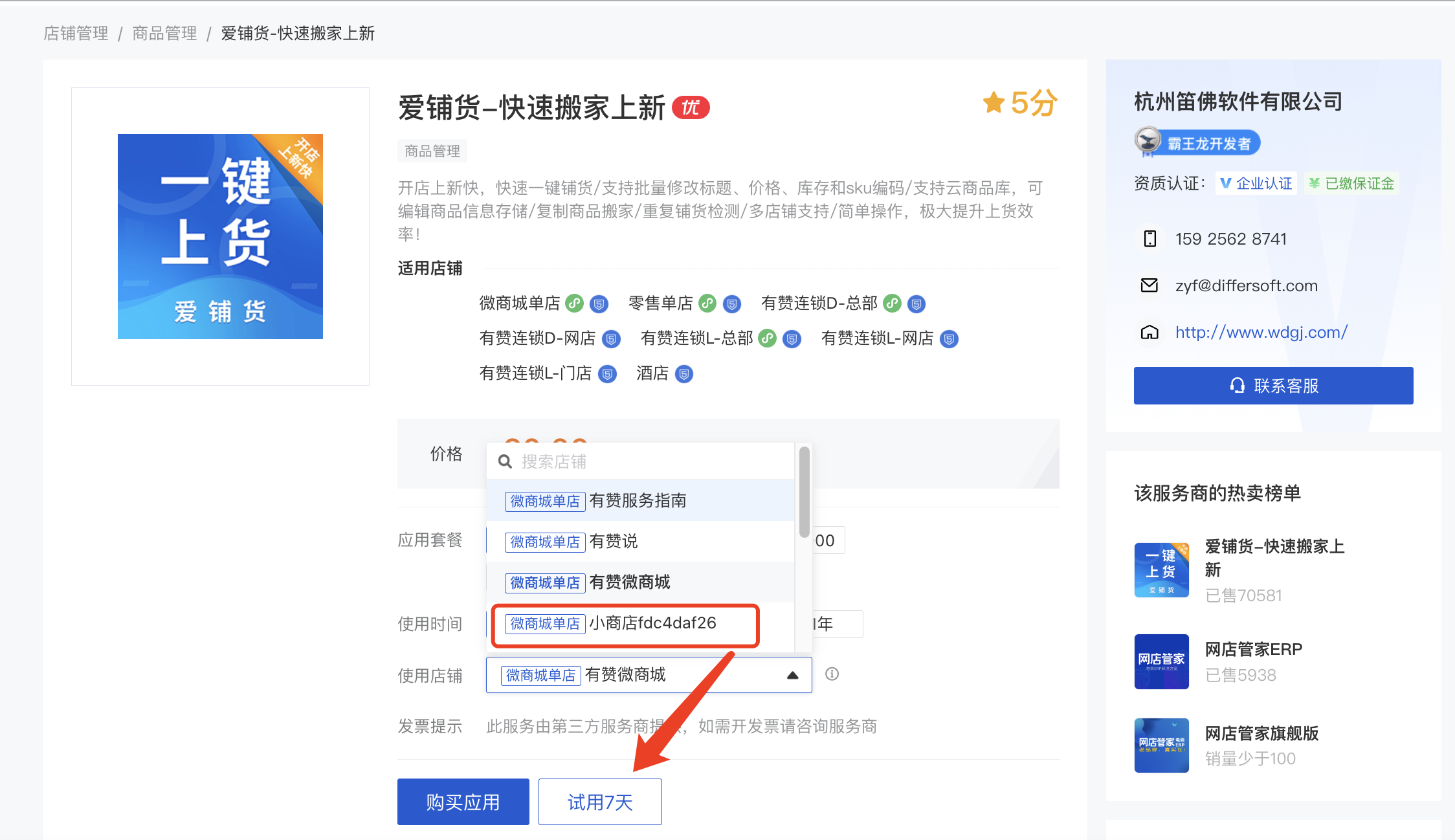Image resolution: width=1455 pixels, height=840 pixels.
Task: Open 网店管家ERP product title
Action: [1254, 649]
